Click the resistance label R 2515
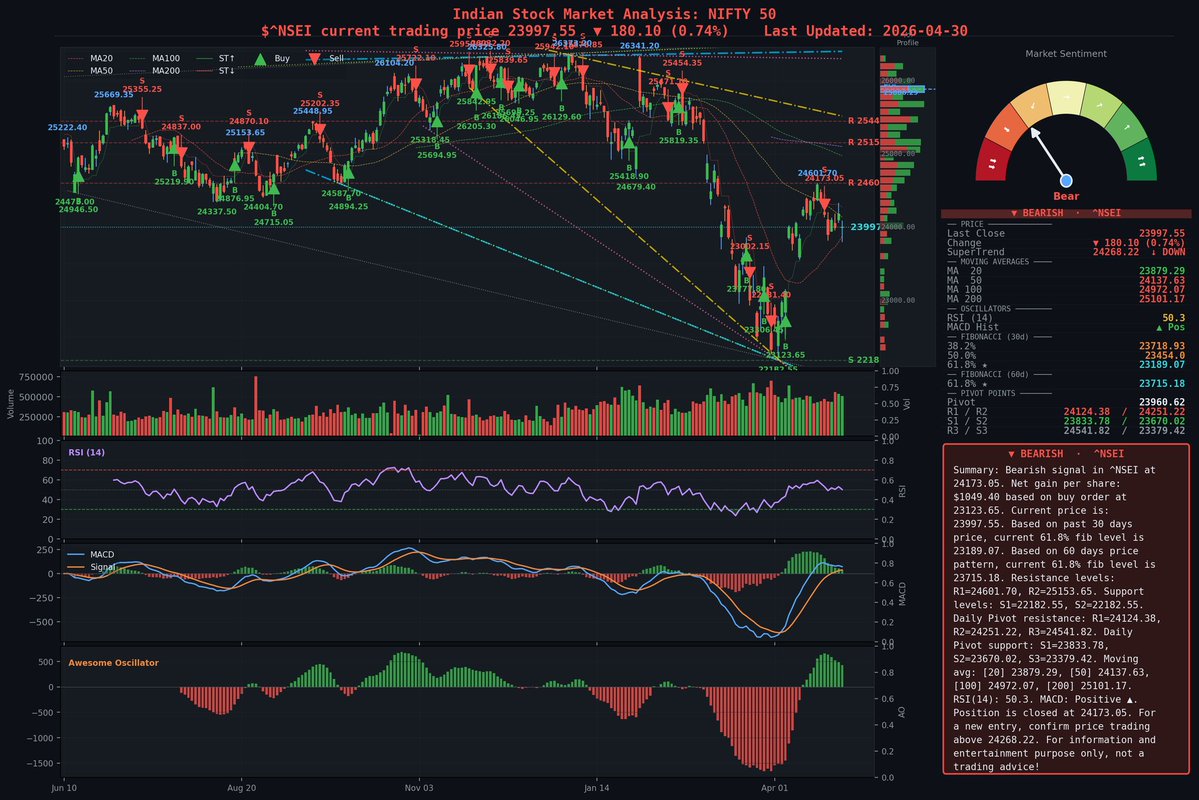 coord(863,142)
